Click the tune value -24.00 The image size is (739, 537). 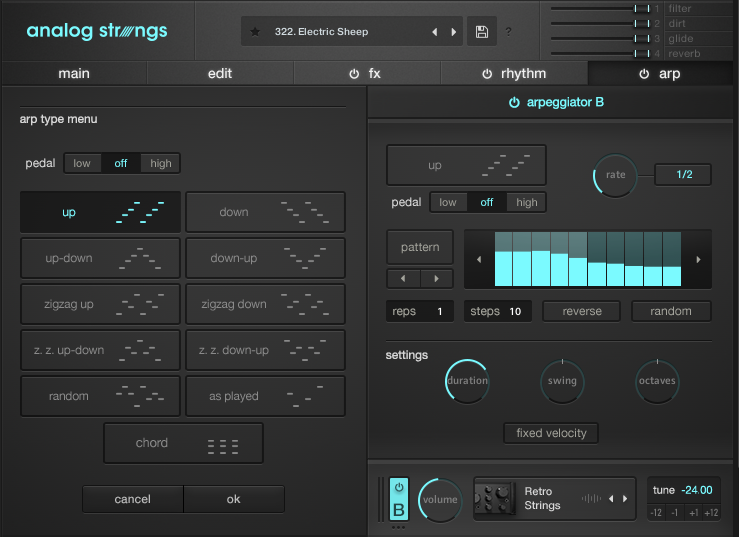(697, 490)
